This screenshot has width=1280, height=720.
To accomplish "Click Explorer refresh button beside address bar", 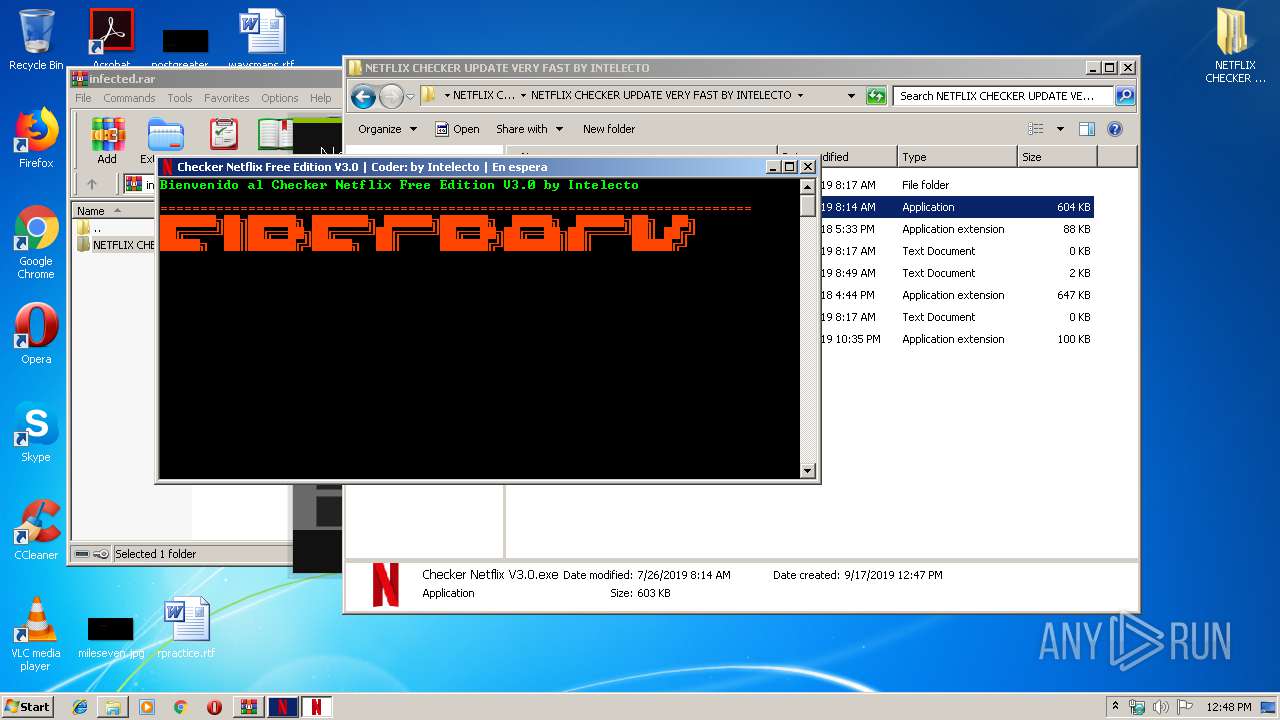I will [x=876, y=96].
